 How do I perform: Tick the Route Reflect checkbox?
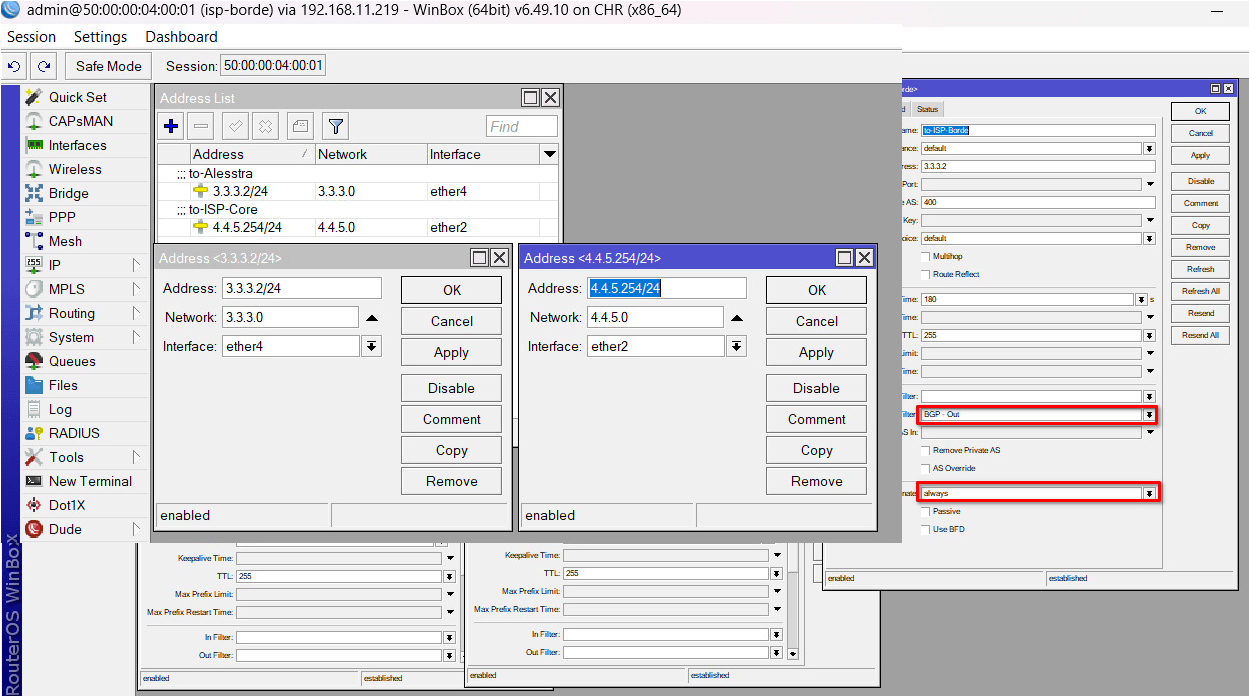(x=925, y=274)
